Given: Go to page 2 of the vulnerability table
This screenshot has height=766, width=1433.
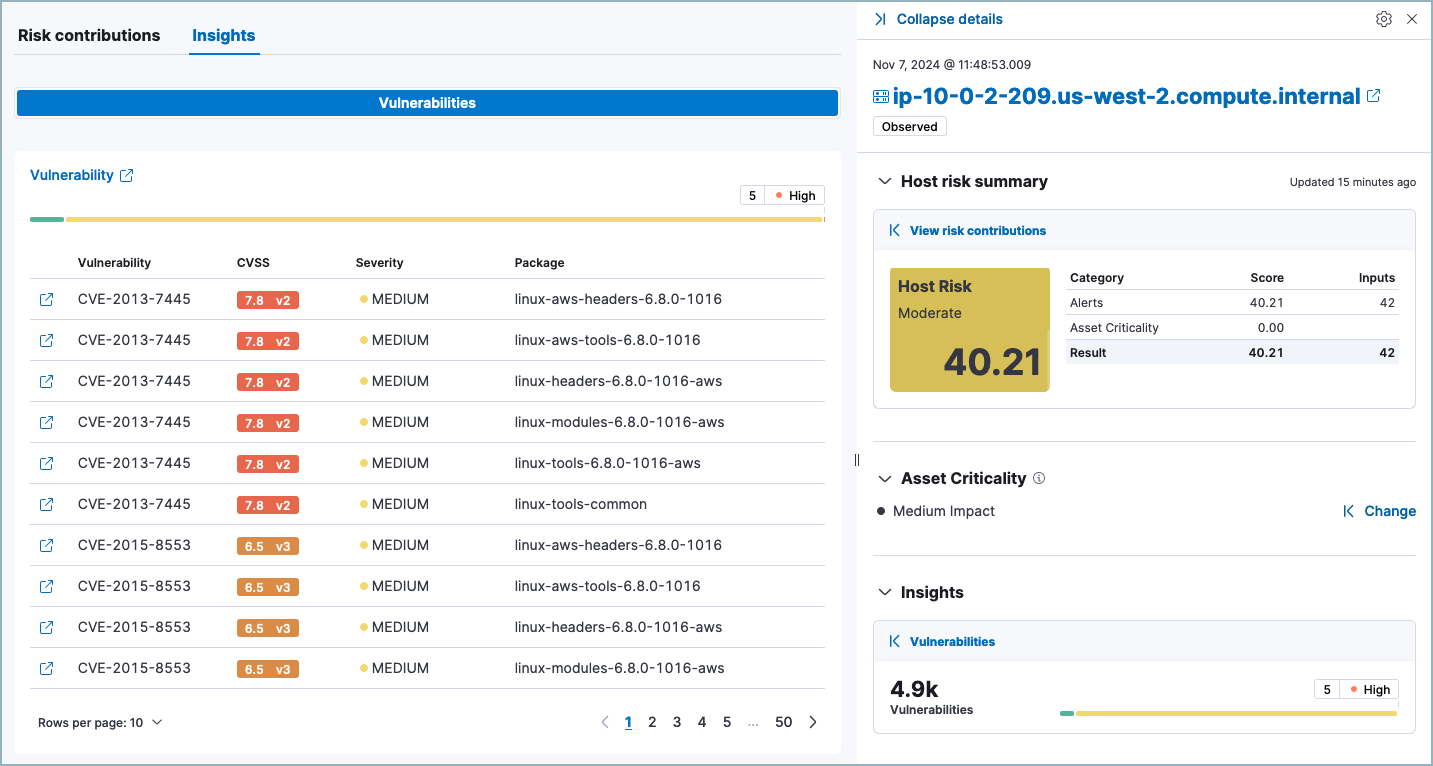Looking at the screenshot, I should 652,721.
